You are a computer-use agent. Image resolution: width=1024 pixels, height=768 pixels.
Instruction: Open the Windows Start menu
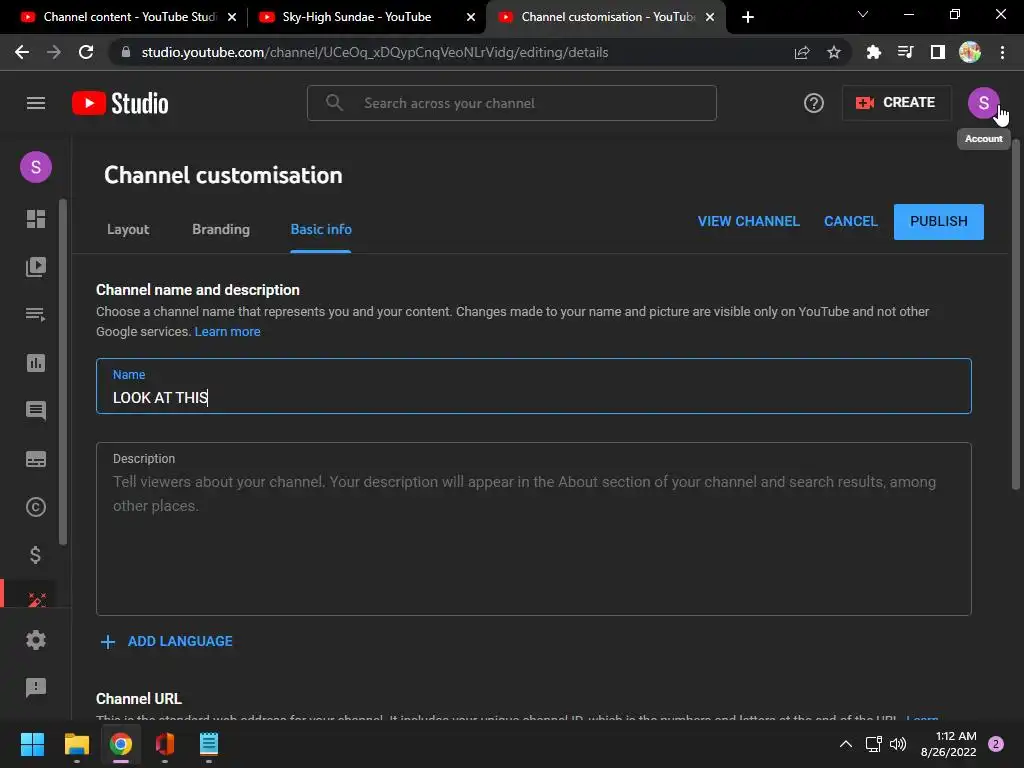pyautogui.click(x=32, y=744)
